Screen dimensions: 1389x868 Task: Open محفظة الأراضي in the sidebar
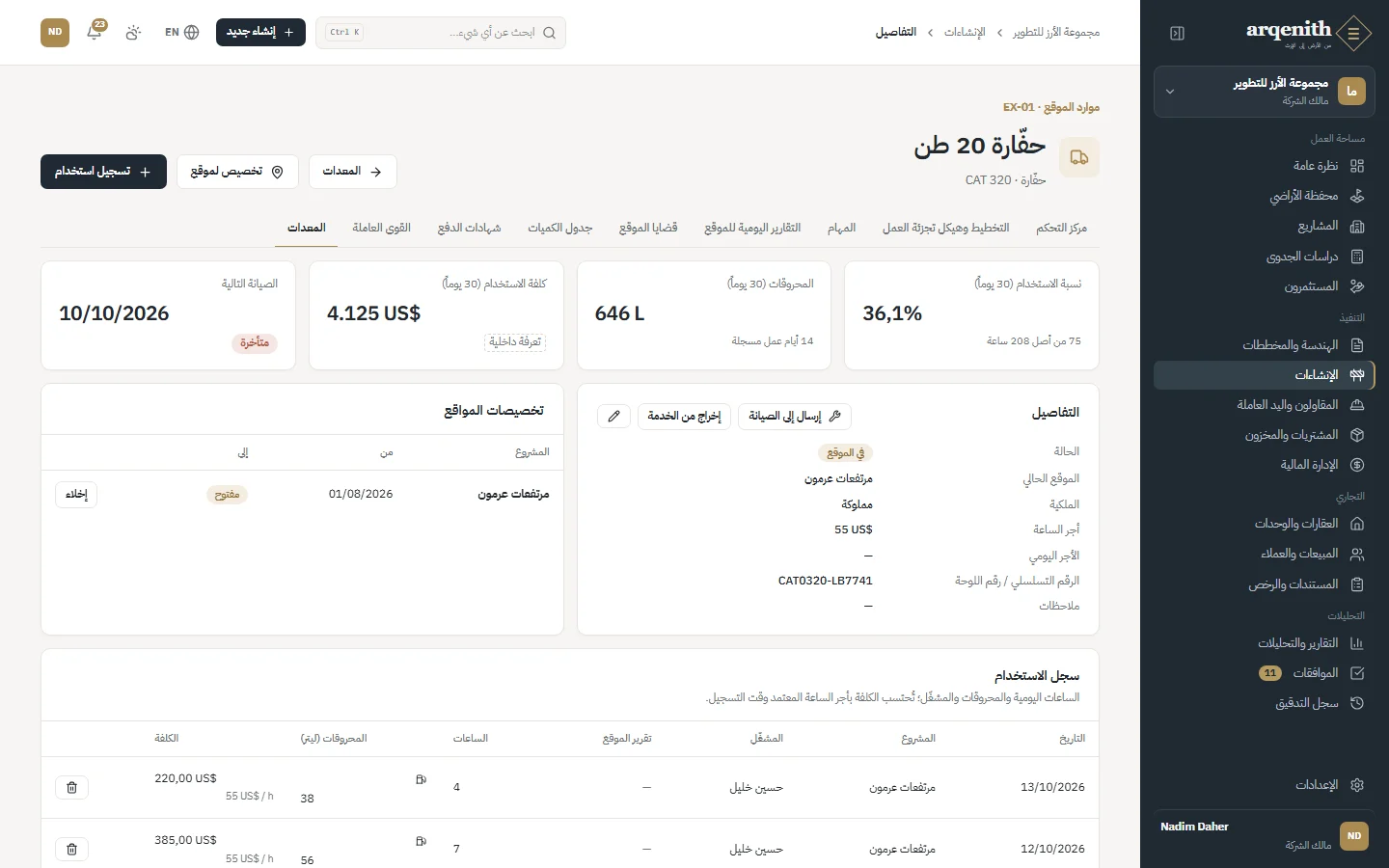coord(1265,196)
